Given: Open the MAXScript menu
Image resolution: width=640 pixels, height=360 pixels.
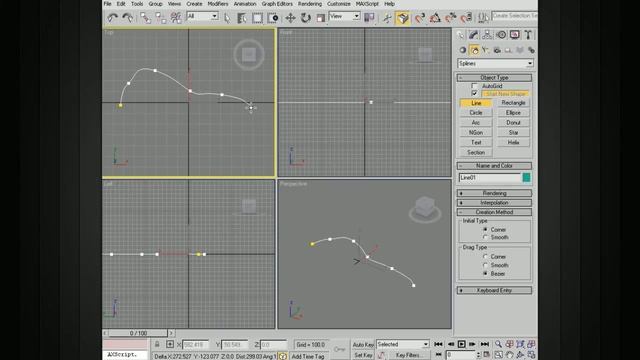Looking at the screenshot, I should tap(367, 4).
